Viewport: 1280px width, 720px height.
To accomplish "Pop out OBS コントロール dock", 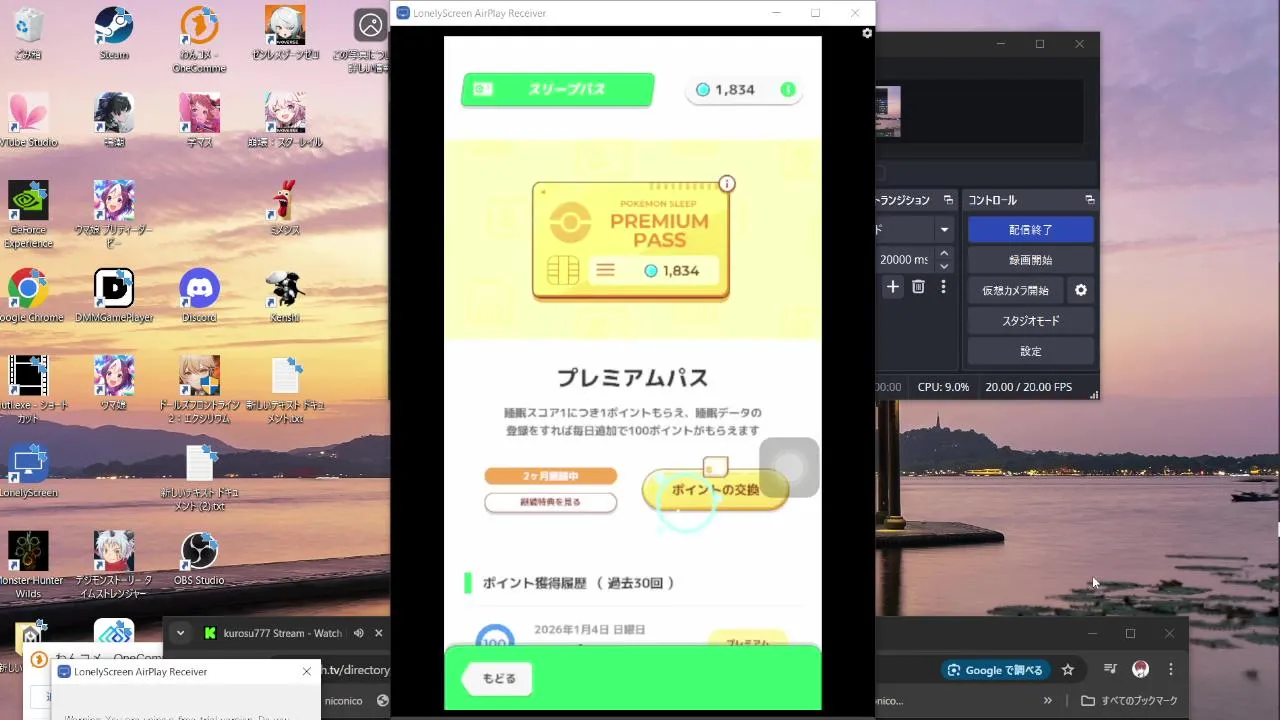I will tap(1090, 200).
